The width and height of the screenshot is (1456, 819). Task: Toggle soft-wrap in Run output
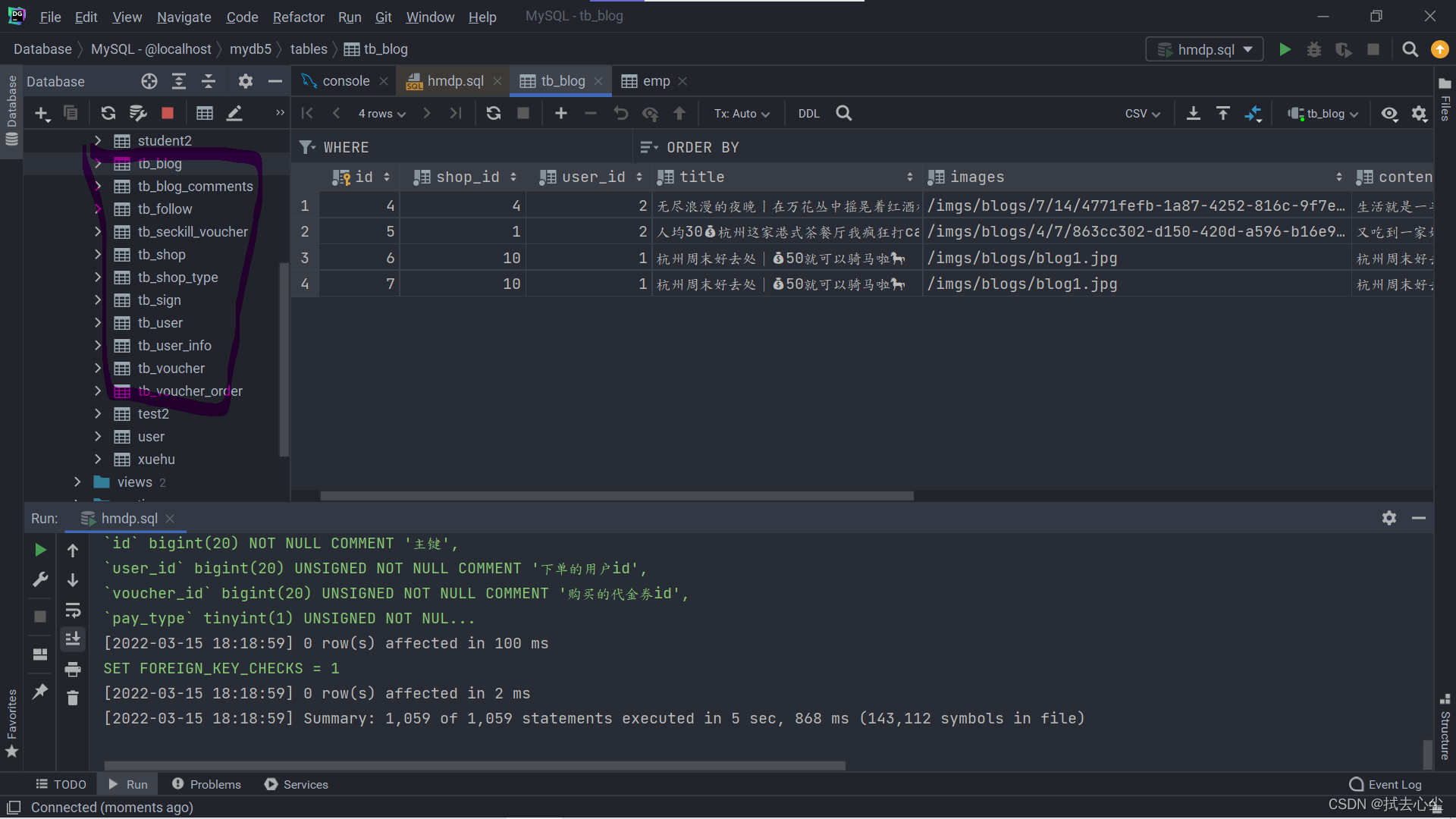[73, 610]
